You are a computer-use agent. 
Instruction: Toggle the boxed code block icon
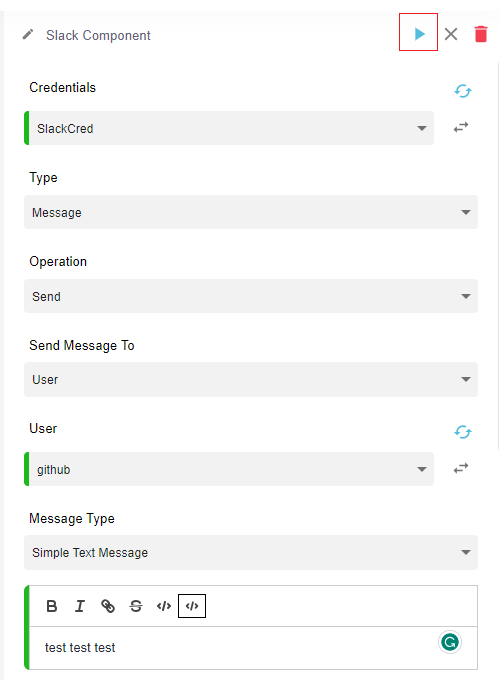192,606
